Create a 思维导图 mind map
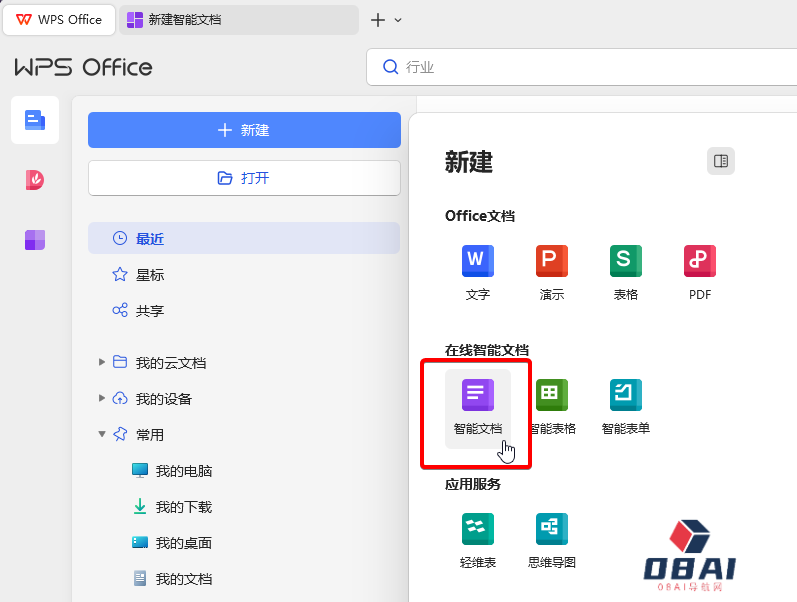This screenshot has width=797, height=602. [x=551, y=539]
